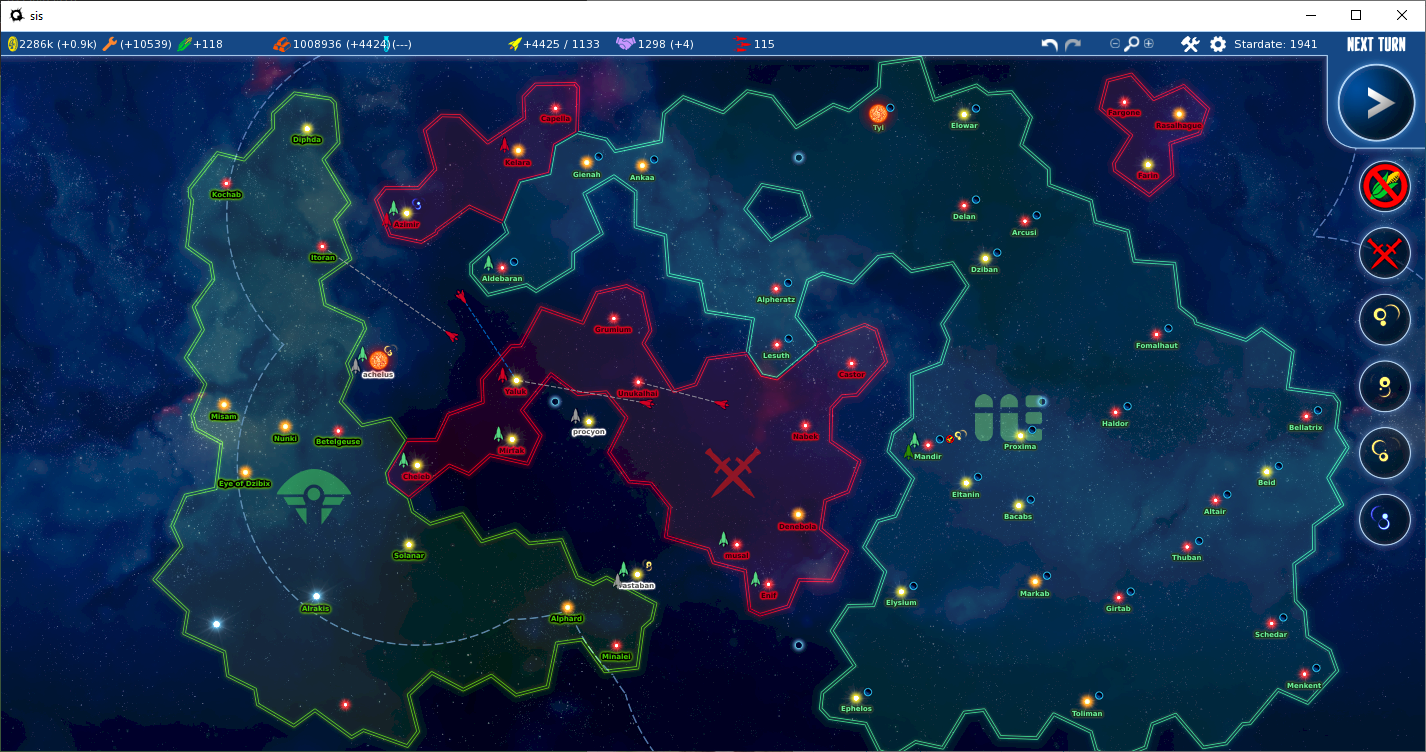Click the red warships count icon
Screen dimensions: 1426x752
[x=741, y=44]
